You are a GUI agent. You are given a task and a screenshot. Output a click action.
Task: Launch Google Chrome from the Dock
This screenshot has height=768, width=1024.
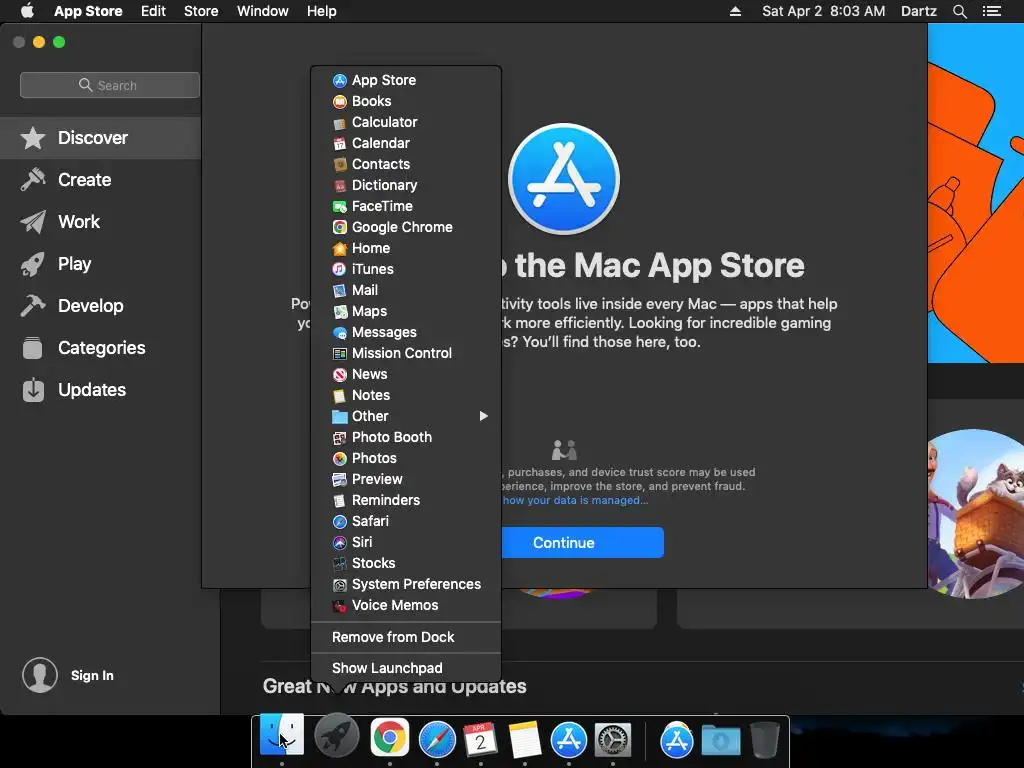tap(390, 738)
